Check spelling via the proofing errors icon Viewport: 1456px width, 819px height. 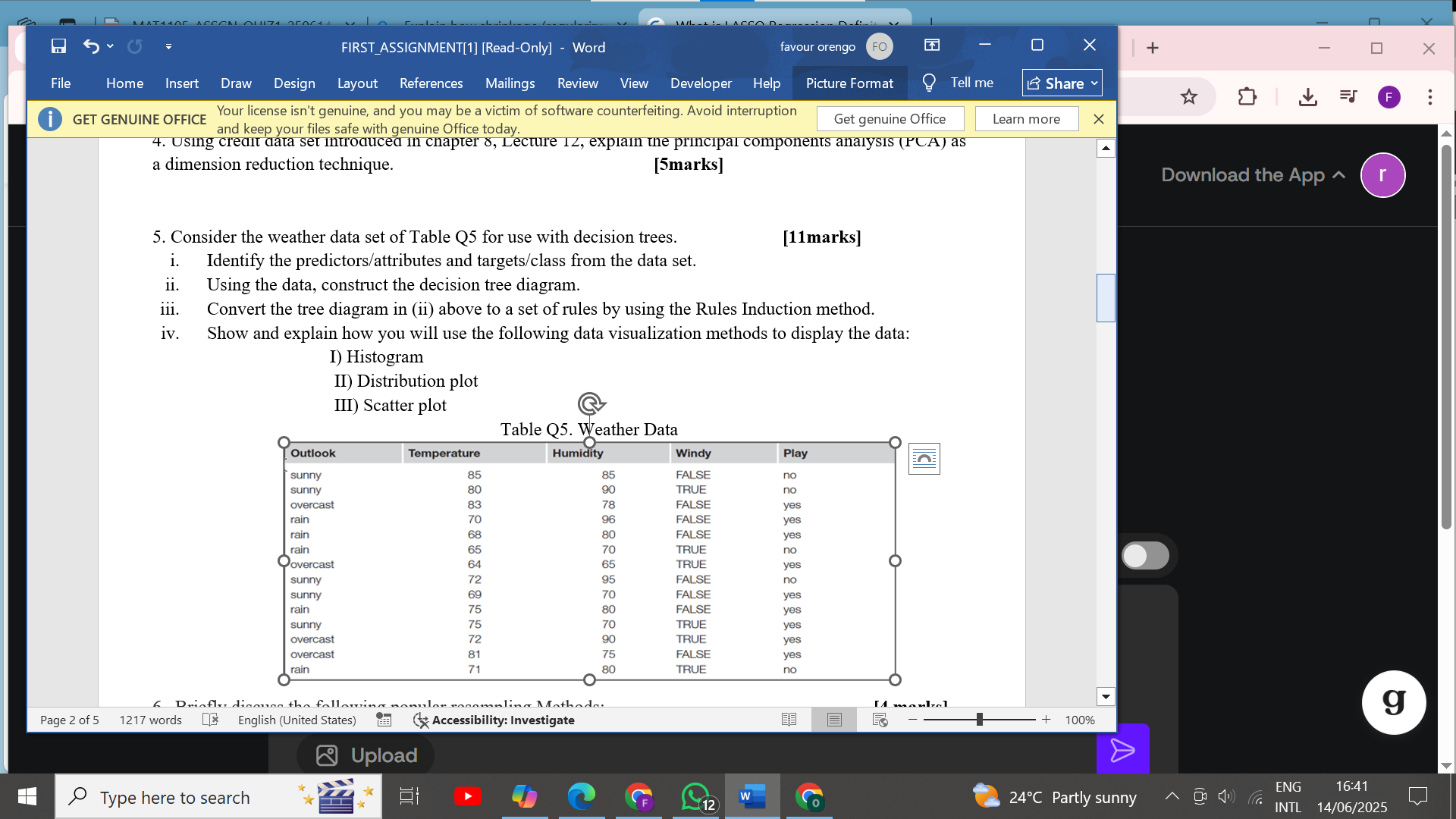210,720
